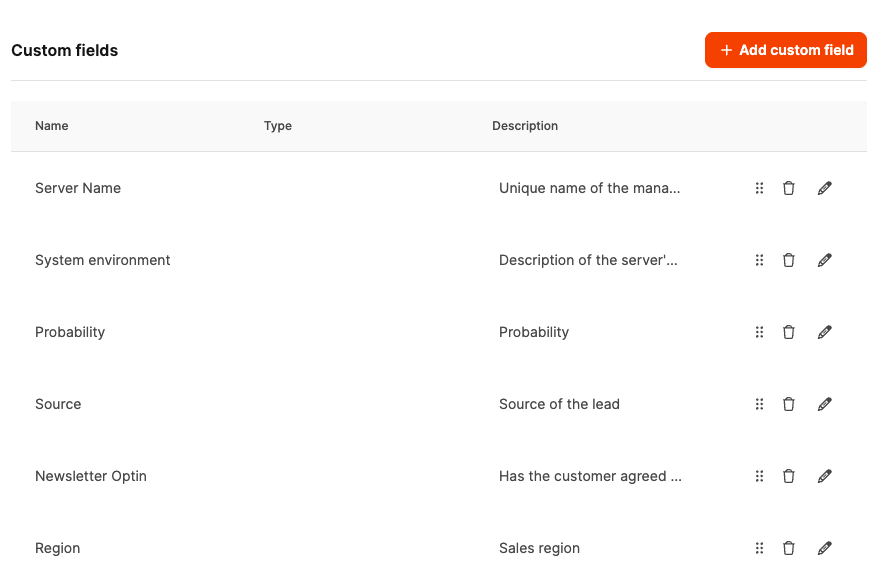Open the editor for Probability field
881x581 pixels.
tap(825, 332)
